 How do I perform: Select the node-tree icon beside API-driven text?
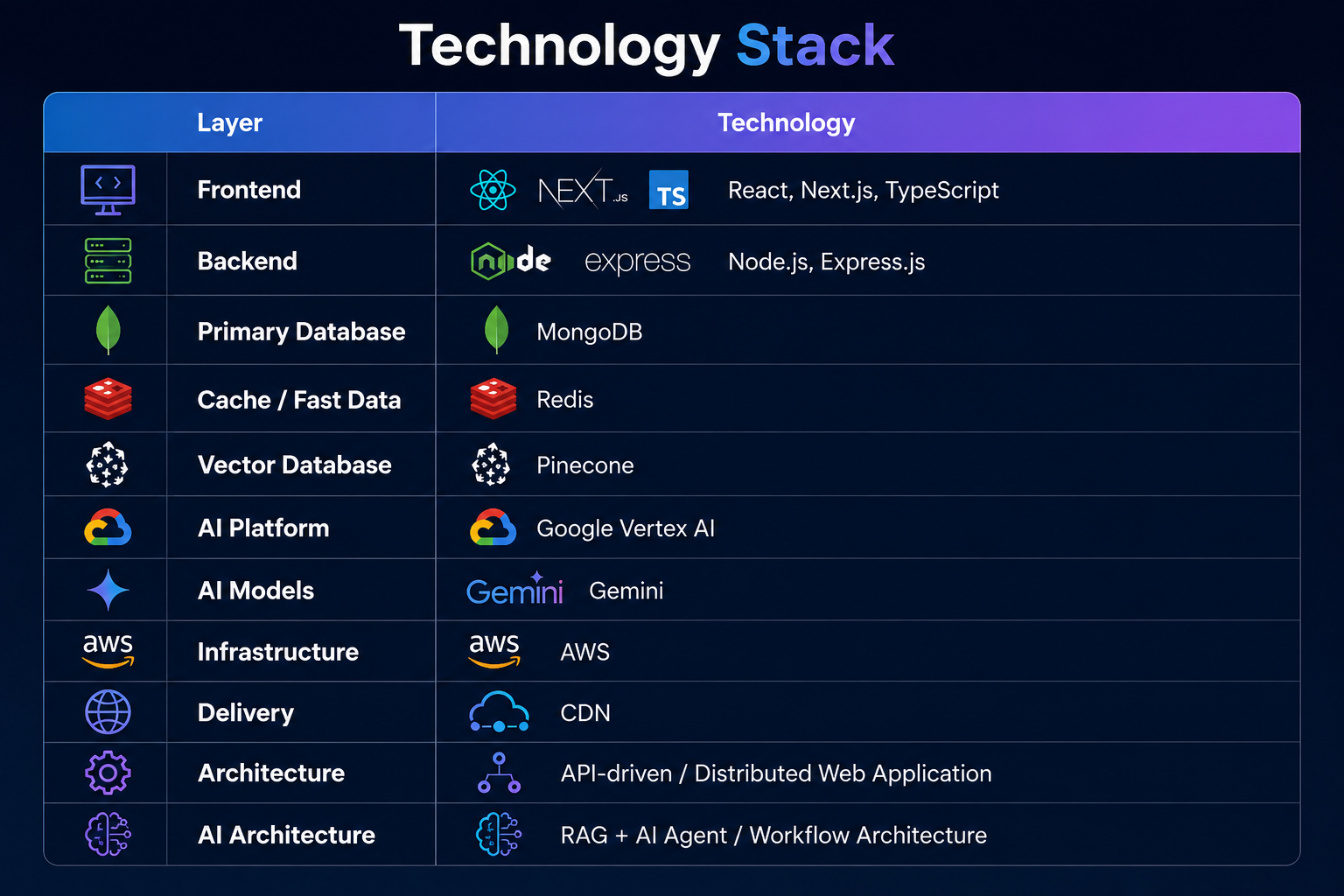(x=499, y=773)
